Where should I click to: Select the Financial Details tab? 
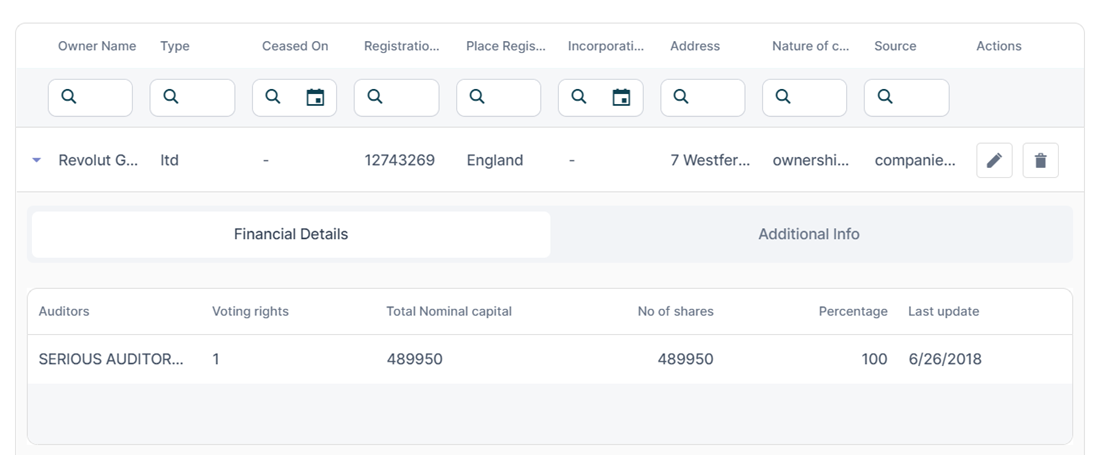[x=291, y=234]
